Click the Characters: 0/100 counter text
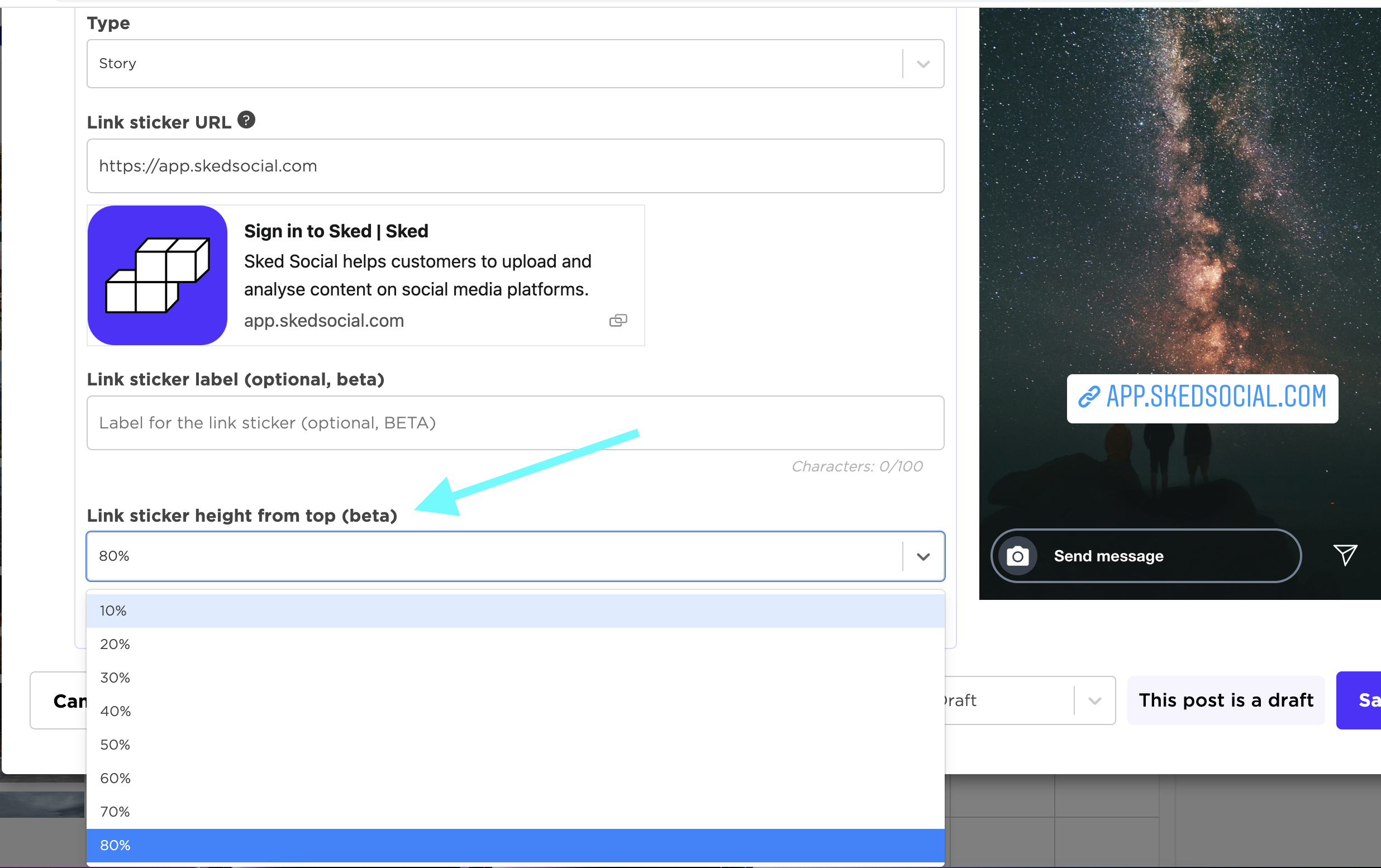Image resolution: width=1381 pixels, height=868 pixels. tap(857, 467)
